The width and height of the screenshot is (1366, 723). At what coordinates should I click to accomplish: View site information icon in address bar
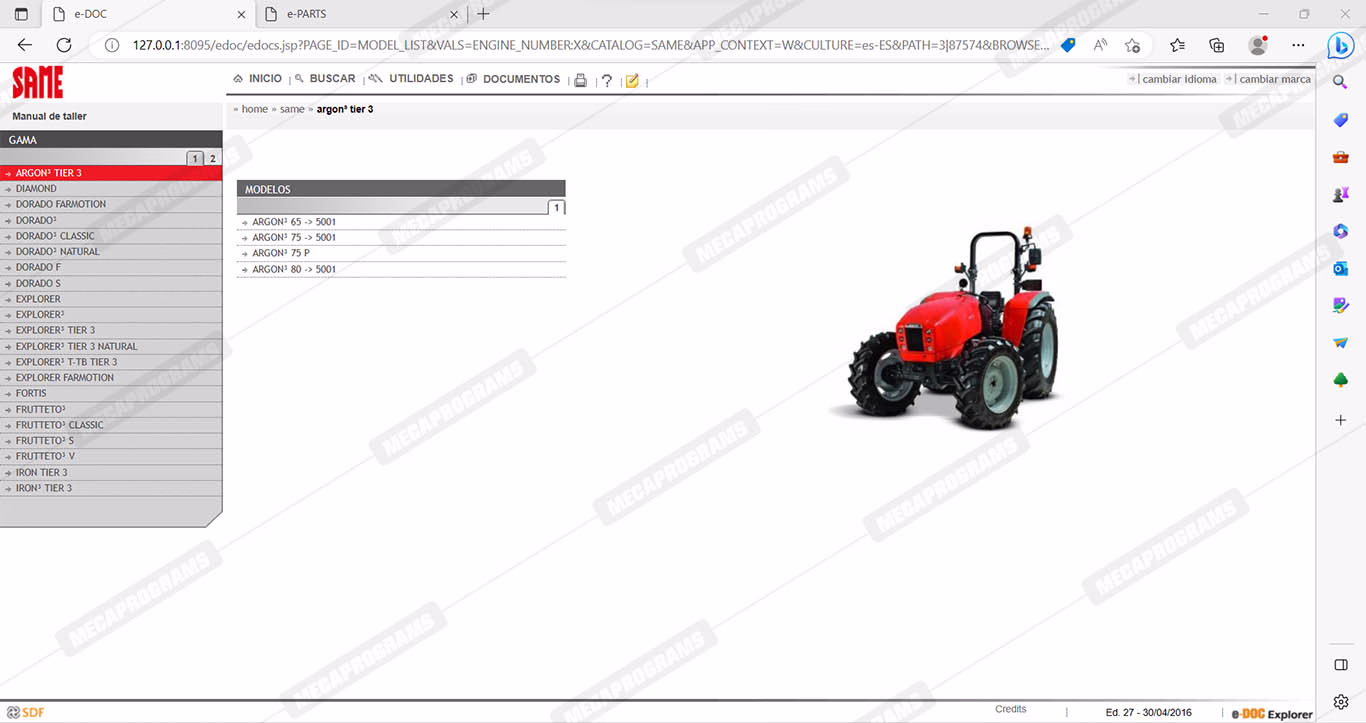coord(112,45)
